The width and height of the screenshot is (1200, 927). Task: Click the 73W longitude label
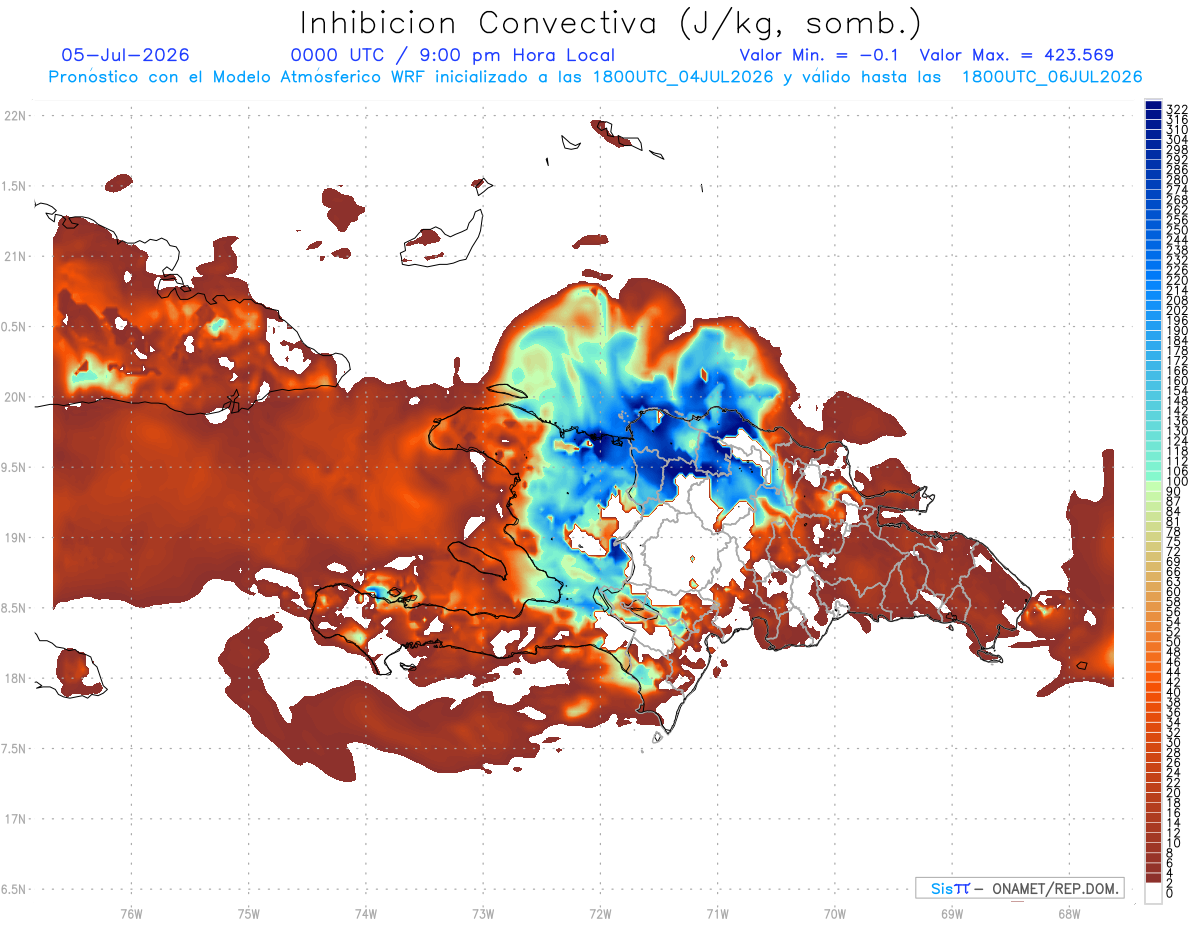(483, 913)
